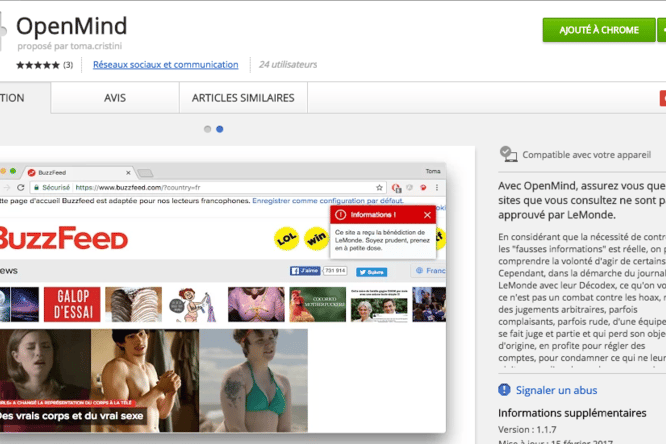
Task: Click the Des vrais corps headline
Action: click(71, 416)
